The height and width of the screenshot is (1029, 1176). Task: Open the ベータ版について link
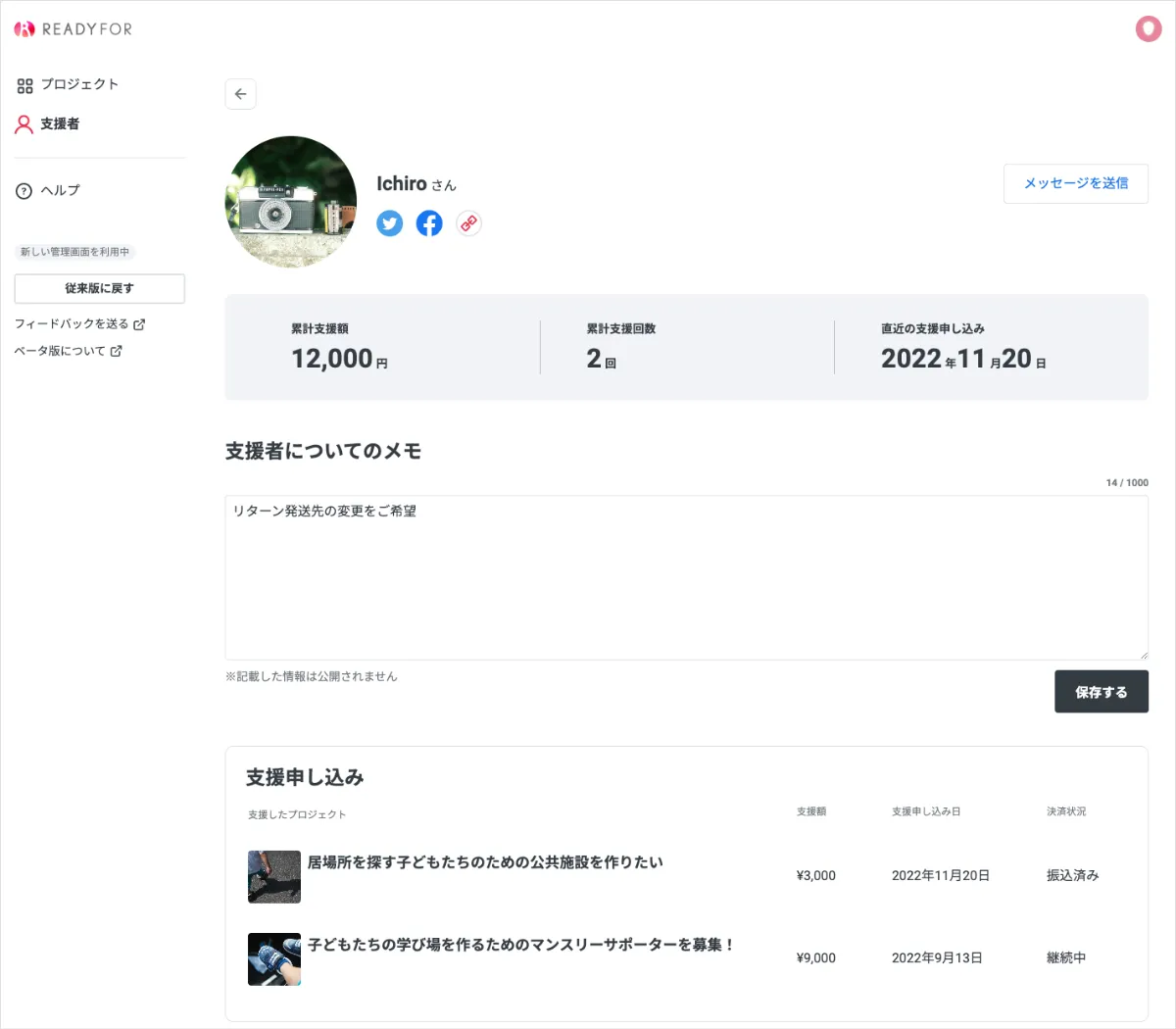61,350
